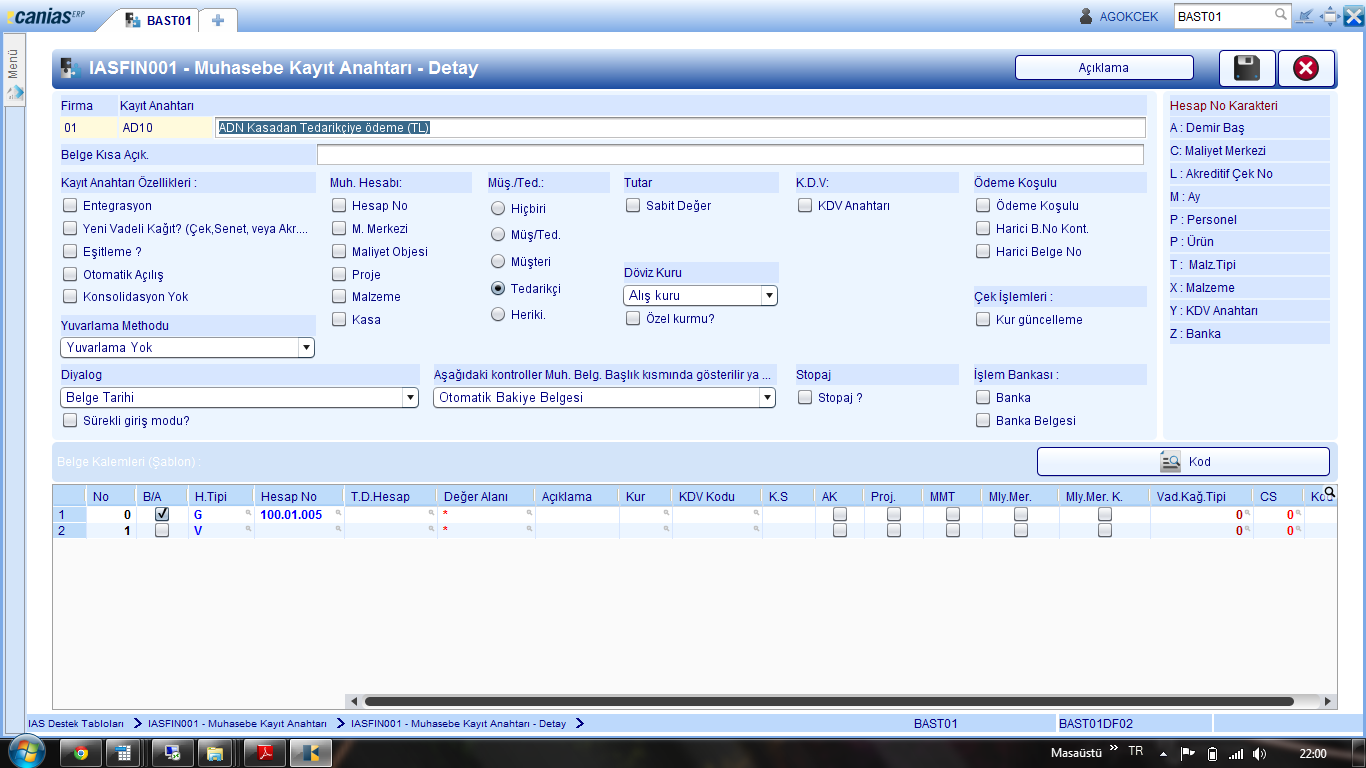Click the pin icon beside the search box
The height and width of the screenshot is (768, 1366).
click(x=1305, y=16)
